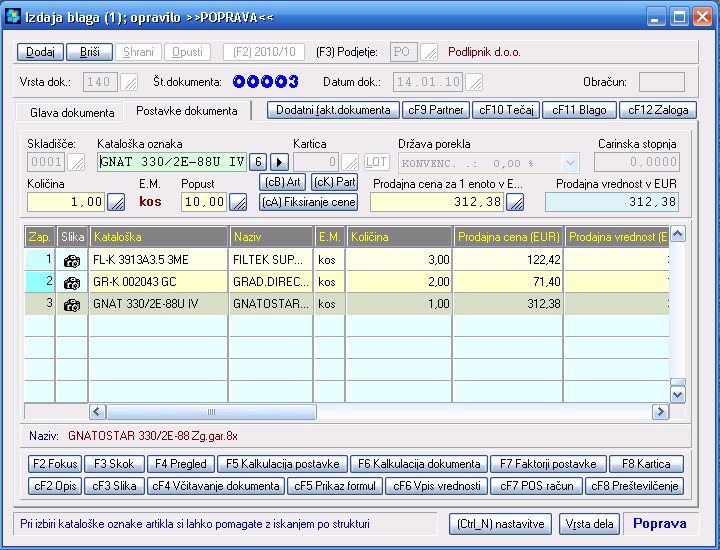The width and height of the screenshot is (720, 550).
Task: Click the Dodaj button
Action: pos(40,51)
